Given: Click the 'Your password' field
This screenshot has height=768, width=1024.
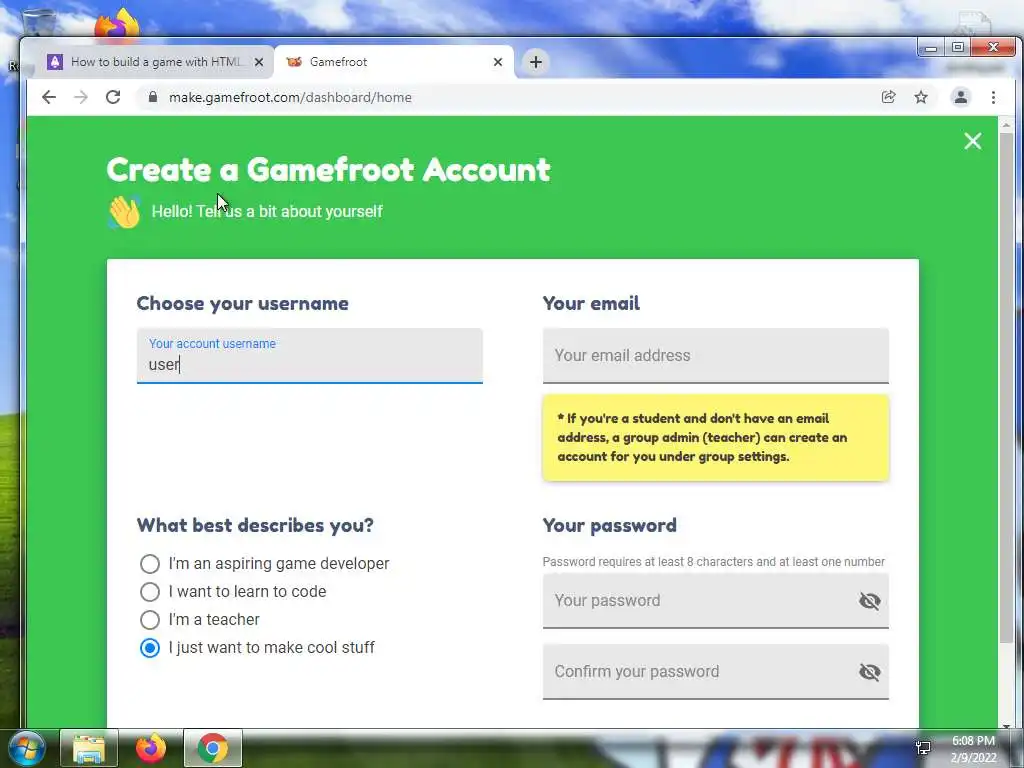Looking at the screenshot, I should 699,600.
